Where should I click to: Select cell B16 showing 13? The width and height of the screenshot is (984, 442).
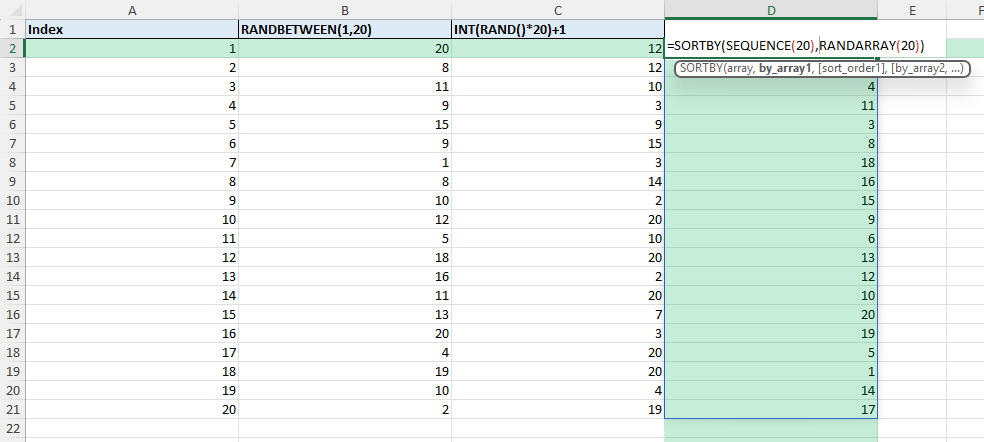[345, 314]
